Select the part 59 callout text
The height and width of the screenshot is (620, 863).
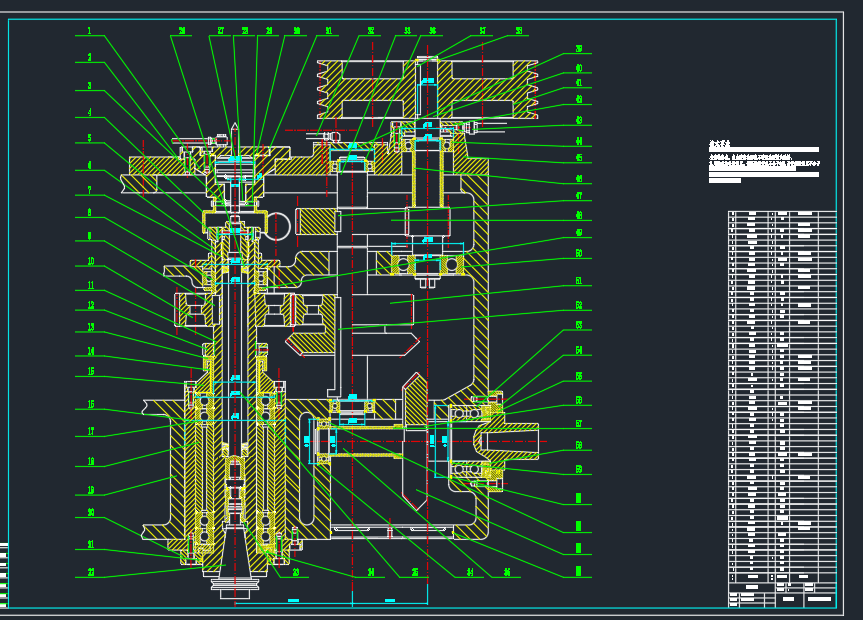coord(578,470)
